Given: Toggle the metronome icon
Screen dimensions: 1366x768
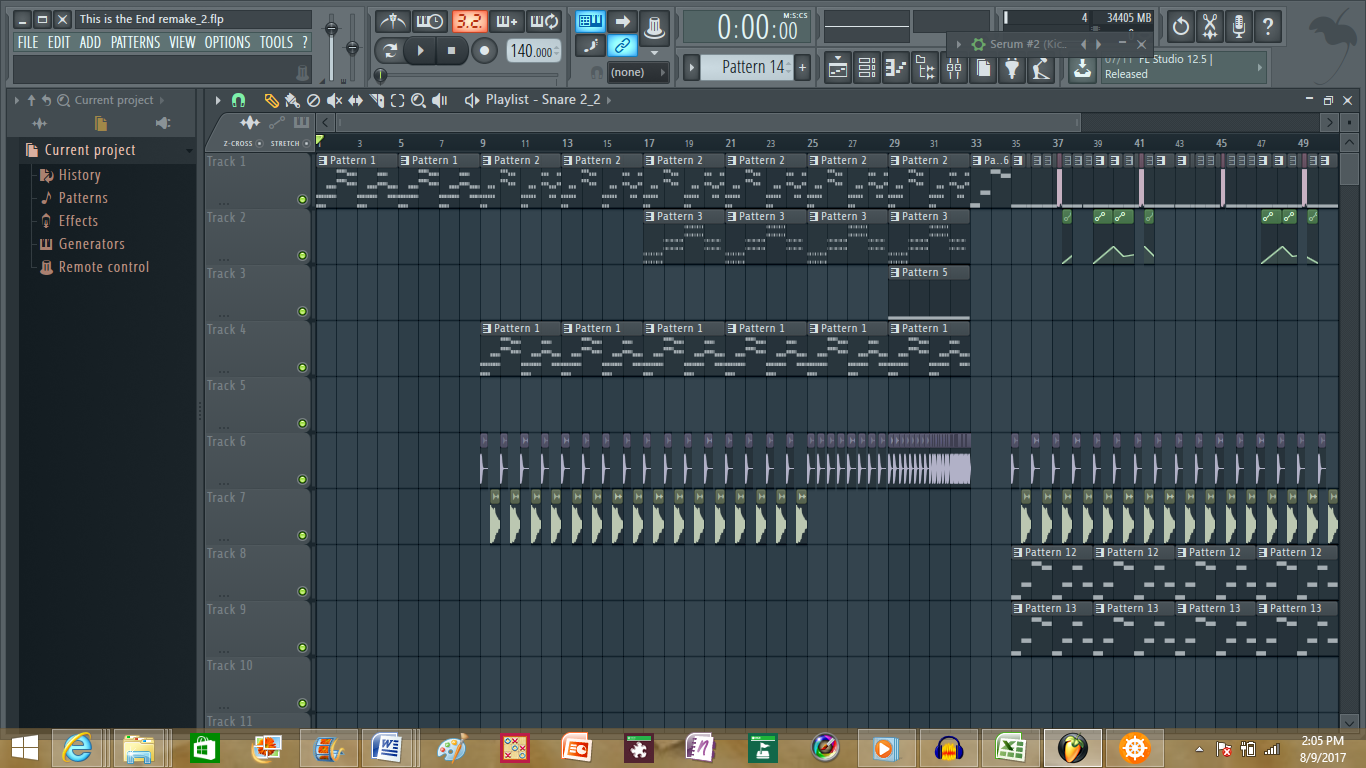Looking at the screenshot, I should pyautogui.click(x=393, y=21).
